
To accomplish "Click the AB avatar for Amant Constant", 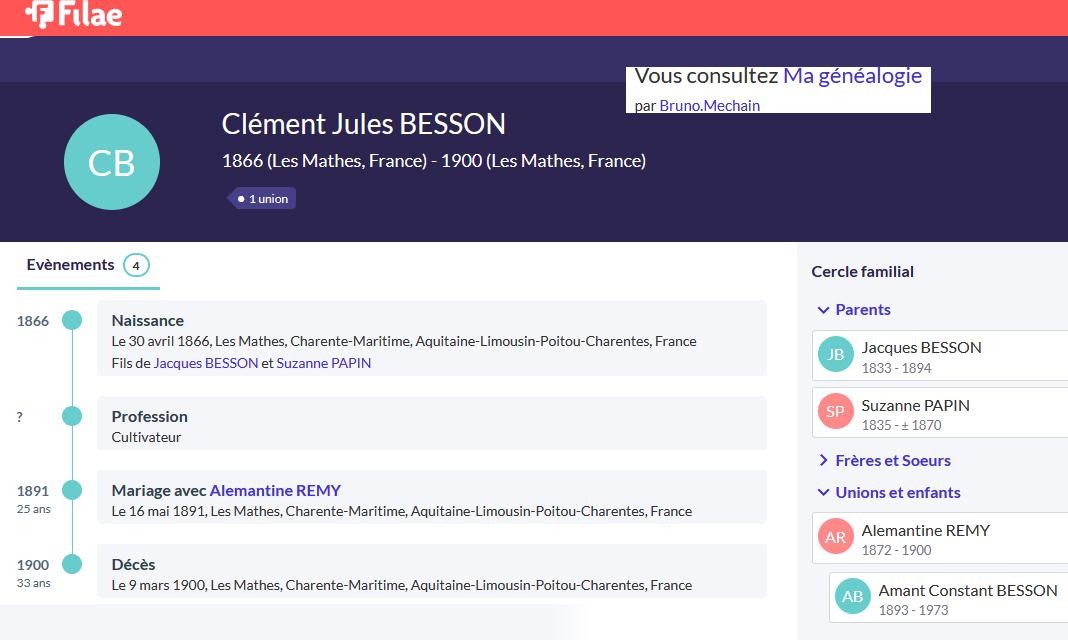I will (853, 597).
